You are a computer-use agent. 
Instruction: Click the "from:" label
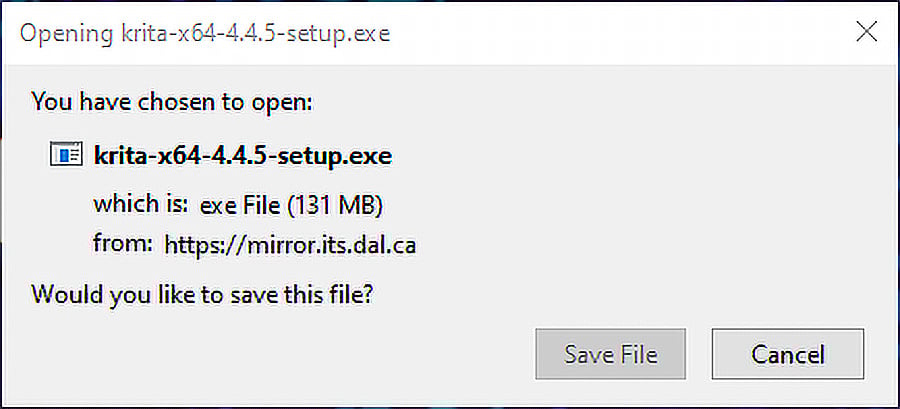pos(123,244)
